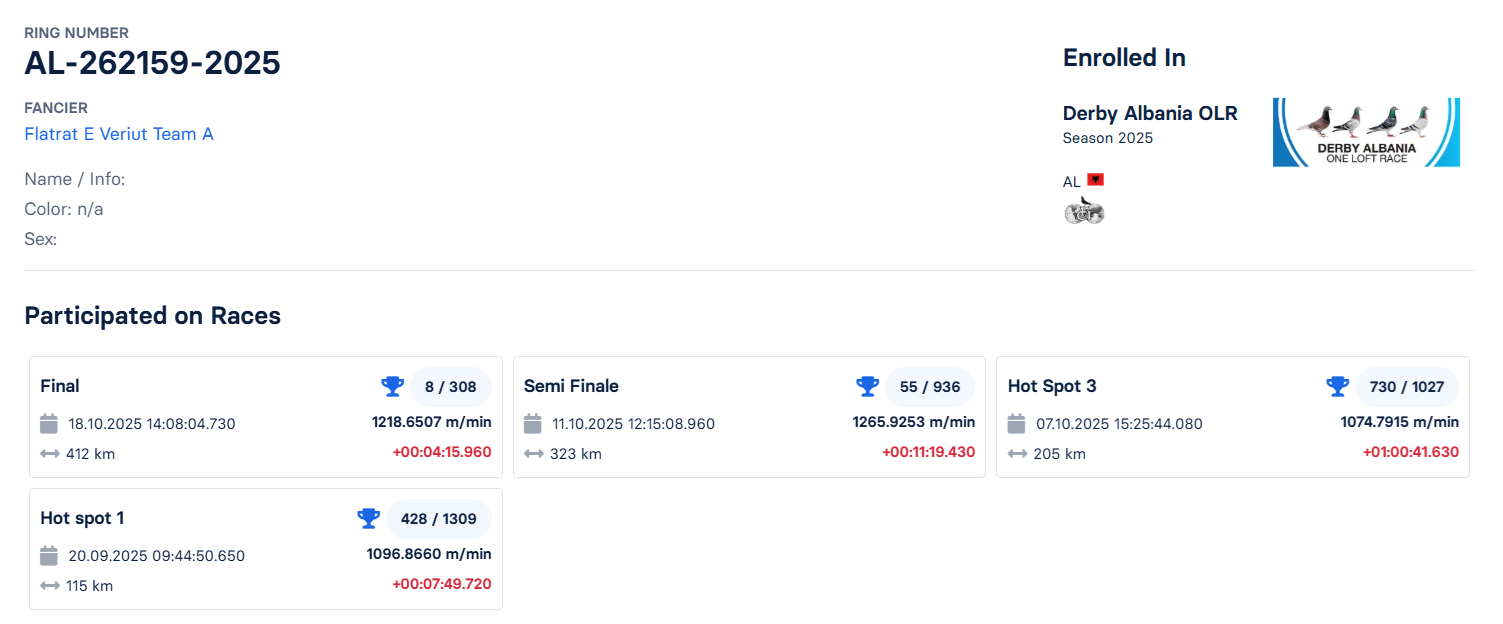Click the 730 / 1027 ranking badge
Screen dimensions: 1503x624
(1406, 386)
